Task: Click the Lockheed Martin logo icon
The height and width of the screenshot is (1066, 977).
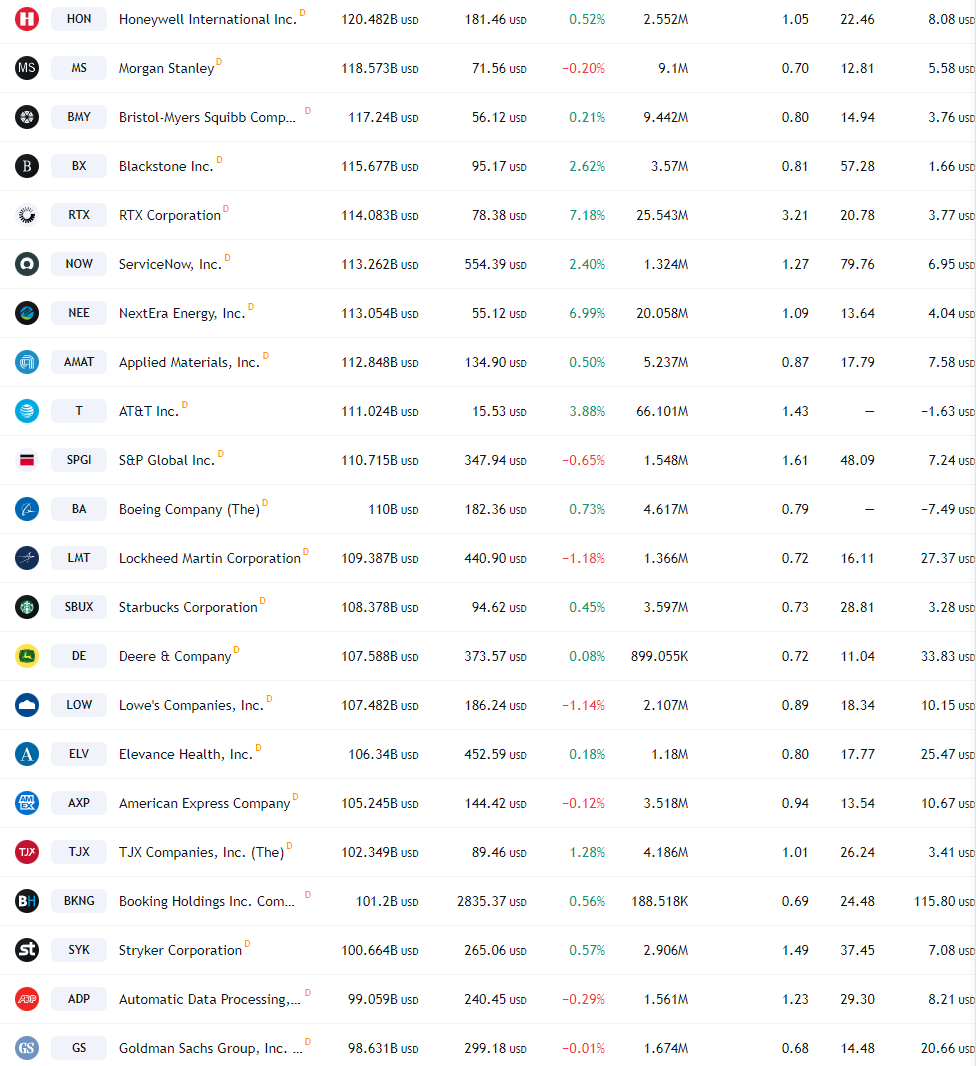Action: (x=27, y=557)
